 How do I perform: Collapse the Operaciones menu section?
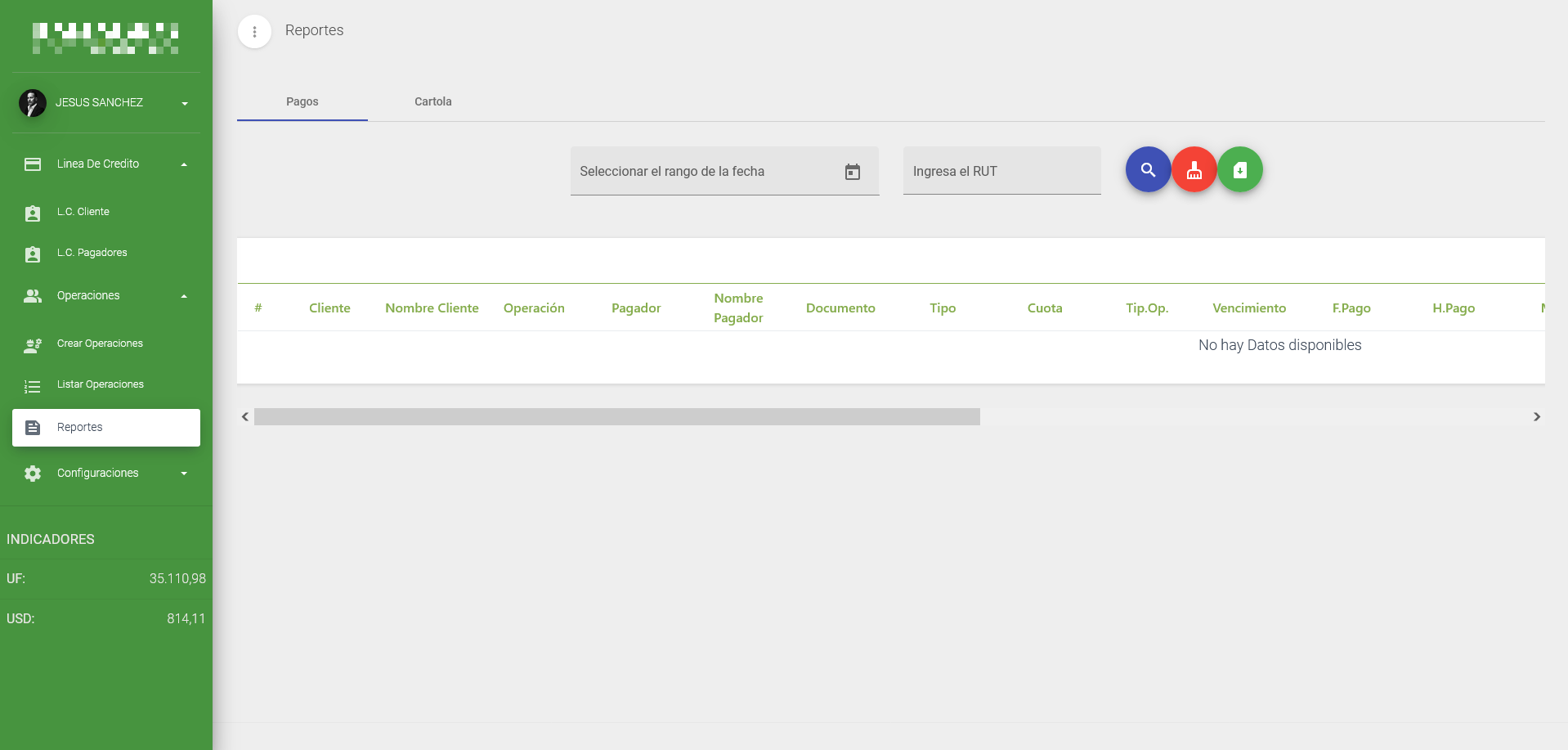184,296
